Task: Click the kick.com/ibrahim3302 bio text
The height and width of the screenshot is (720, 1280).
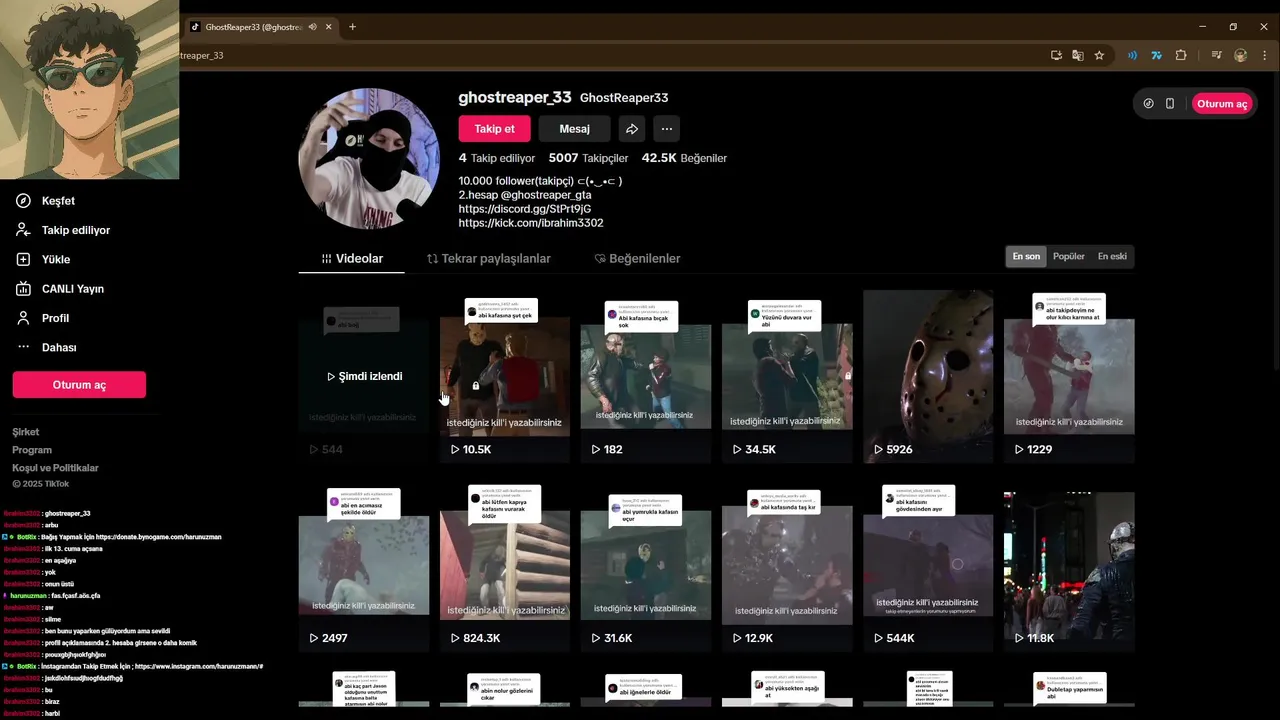Action: pos(531,223)
